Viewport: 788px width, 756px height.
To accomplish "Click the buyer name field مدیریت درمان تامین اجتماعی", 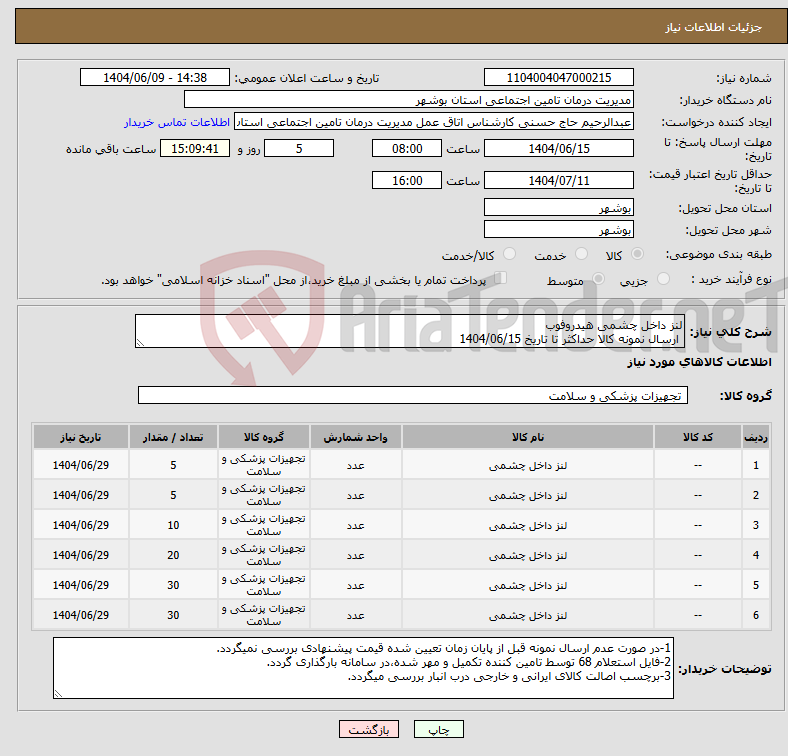I will 409,100.
